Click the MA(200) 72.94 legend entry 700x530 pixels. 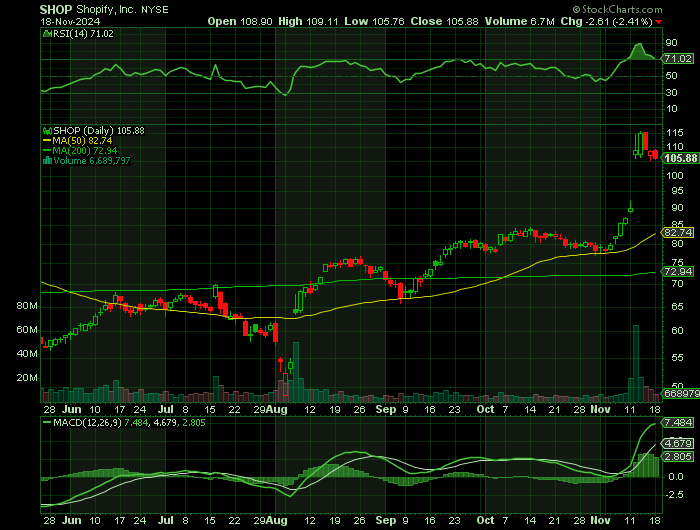(85, 150)
